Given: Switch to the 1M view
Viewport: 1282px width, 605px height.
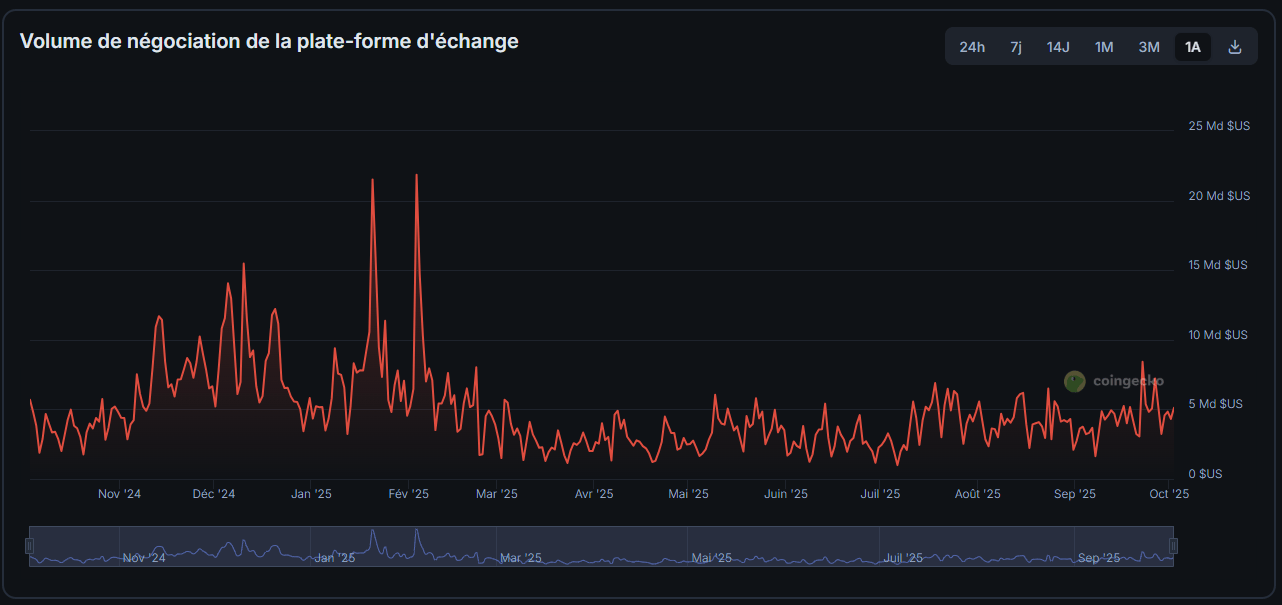Looking at the screenshot, I should coord(1103,46).
